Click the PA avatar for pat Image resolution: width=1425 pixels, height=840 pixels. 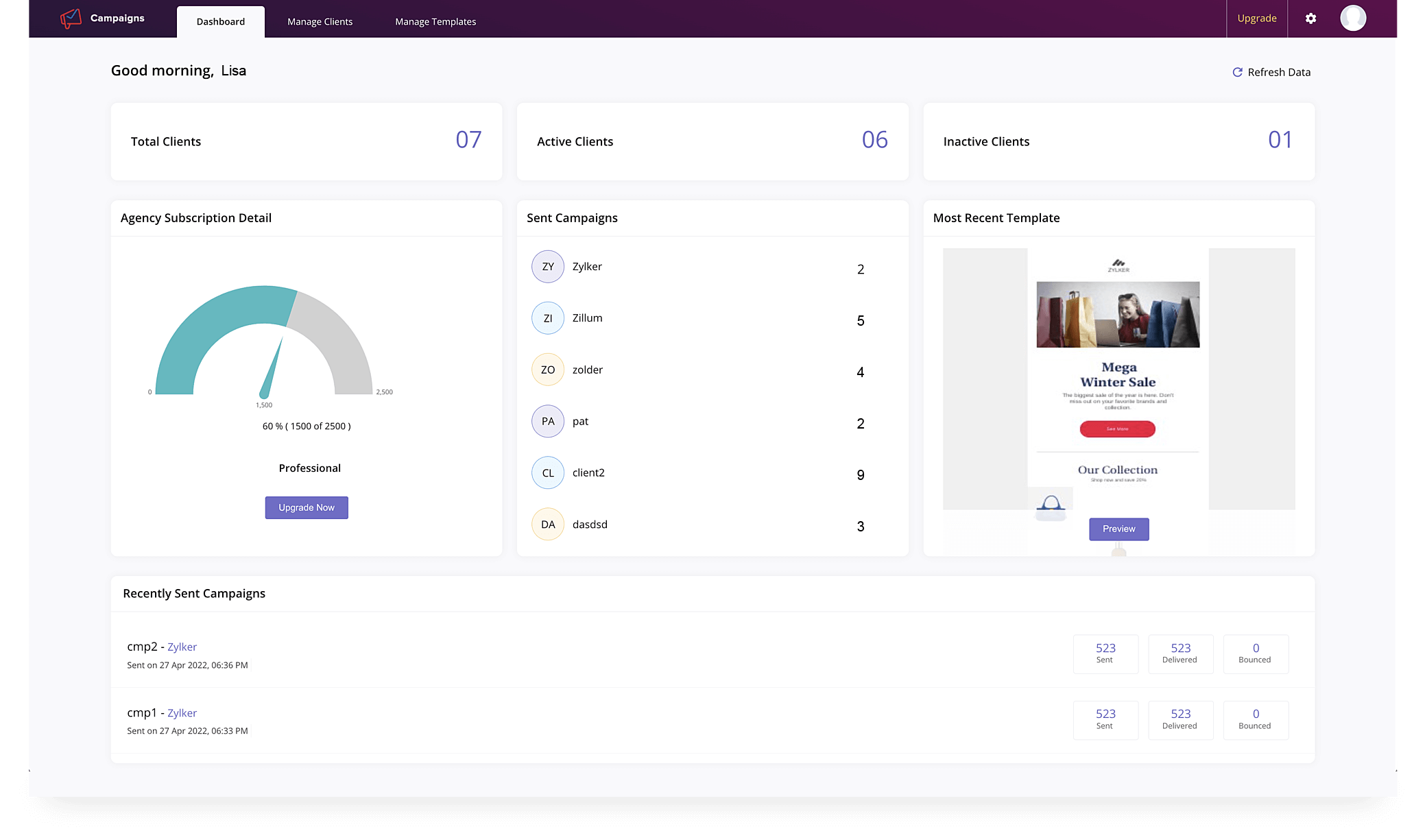click(x=547, y=421)
